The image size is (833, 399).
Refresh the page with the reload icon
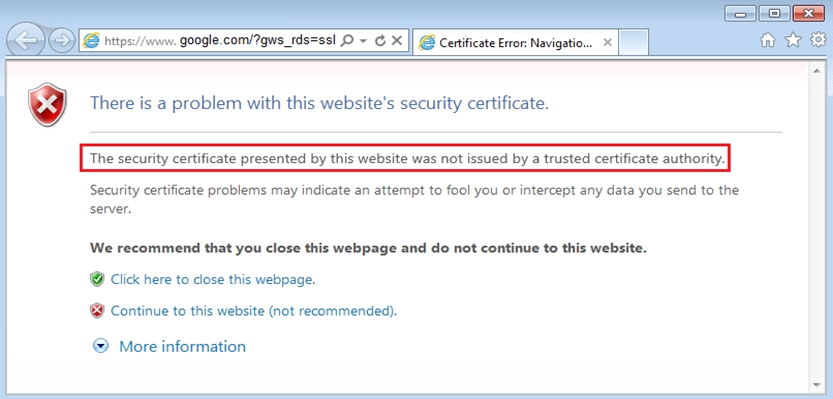380,41
